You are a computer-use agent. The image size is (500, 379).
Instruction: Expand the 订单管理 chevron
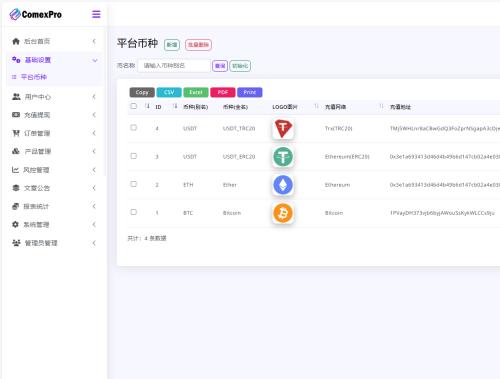[94, 133]
